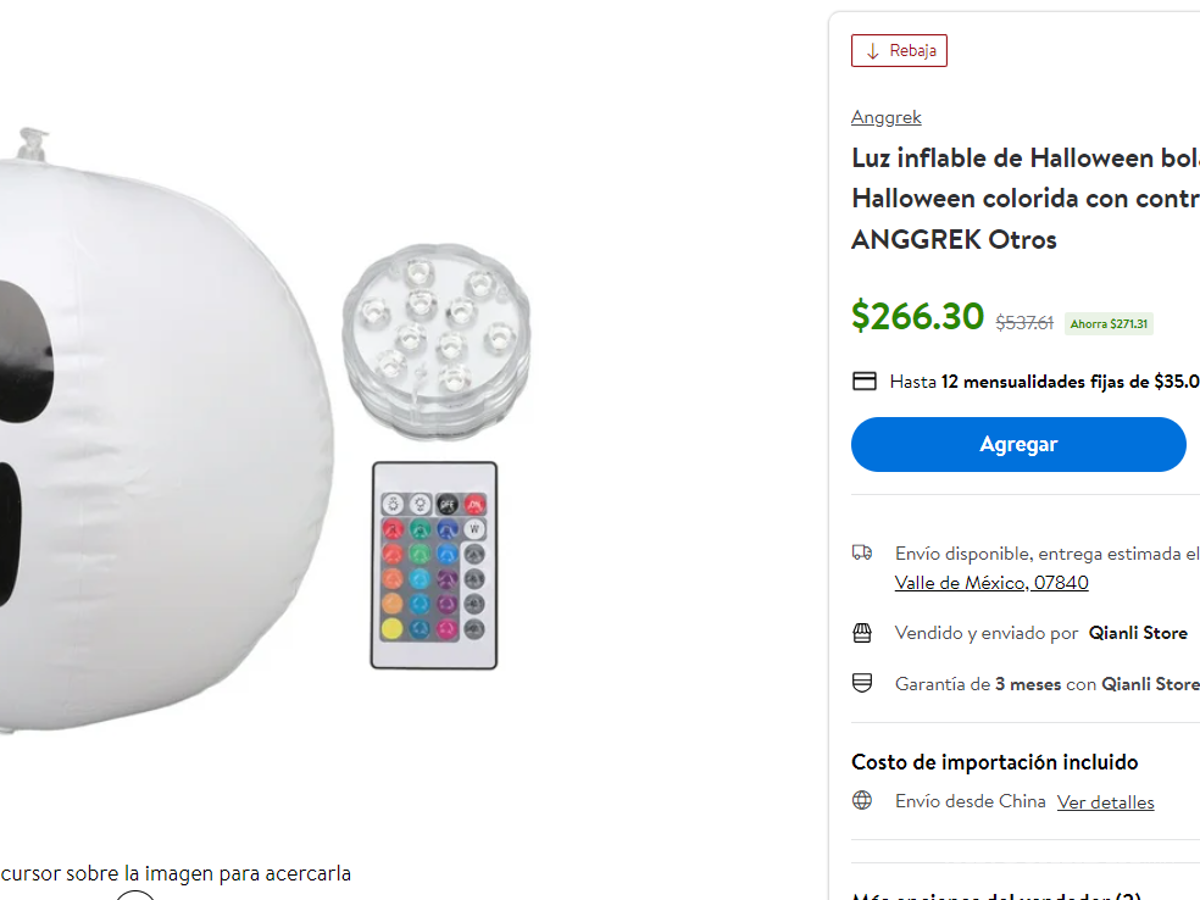
Task: Click the shipping truck icon
Action: click(x=862, y=551)
